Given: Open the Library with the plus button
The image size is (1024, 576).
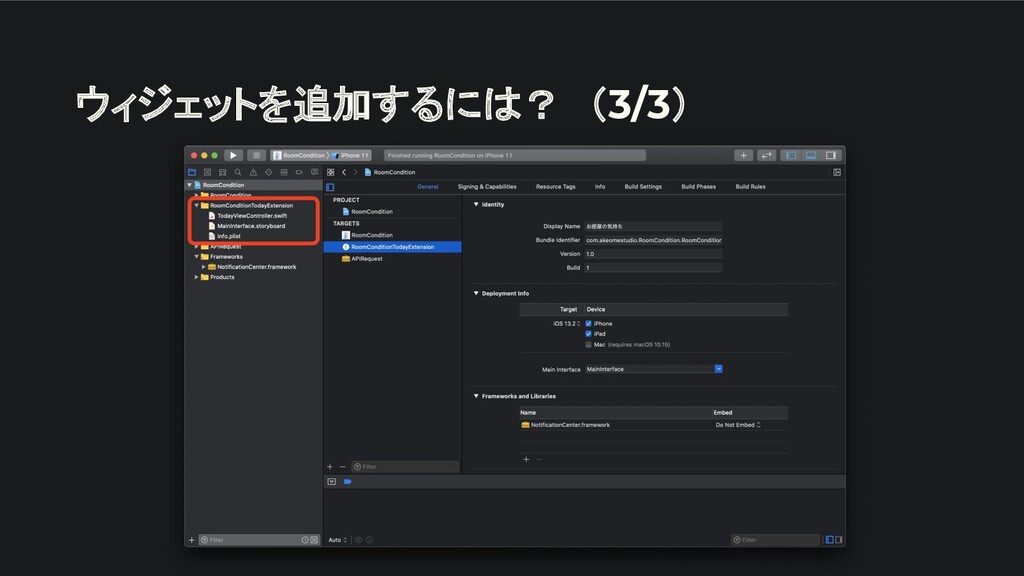Looking at the screenshot, I should click(743, 155).
